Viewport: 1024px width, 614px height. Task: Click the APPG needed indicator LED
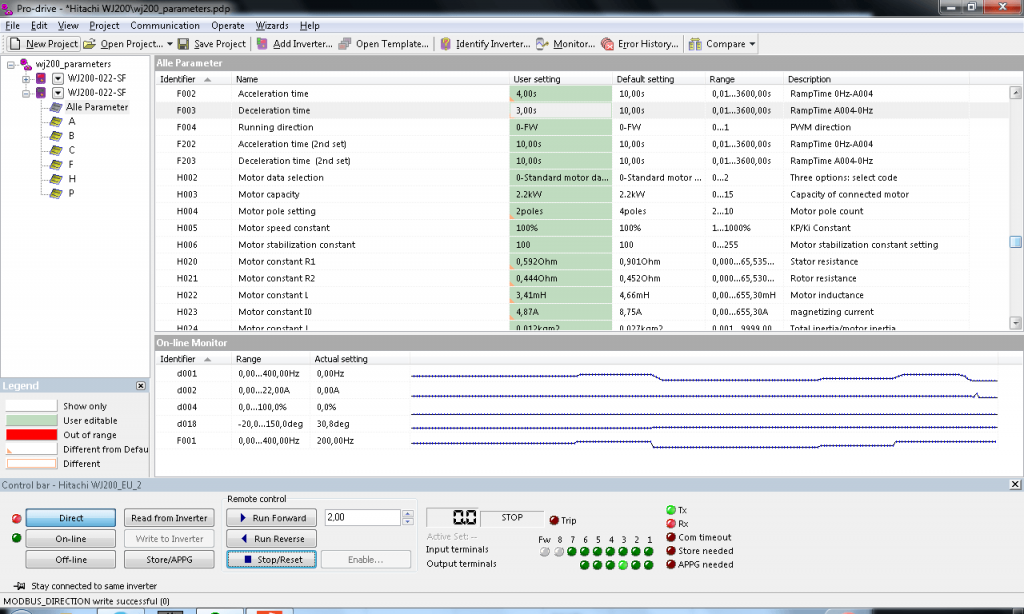point(671,564)
